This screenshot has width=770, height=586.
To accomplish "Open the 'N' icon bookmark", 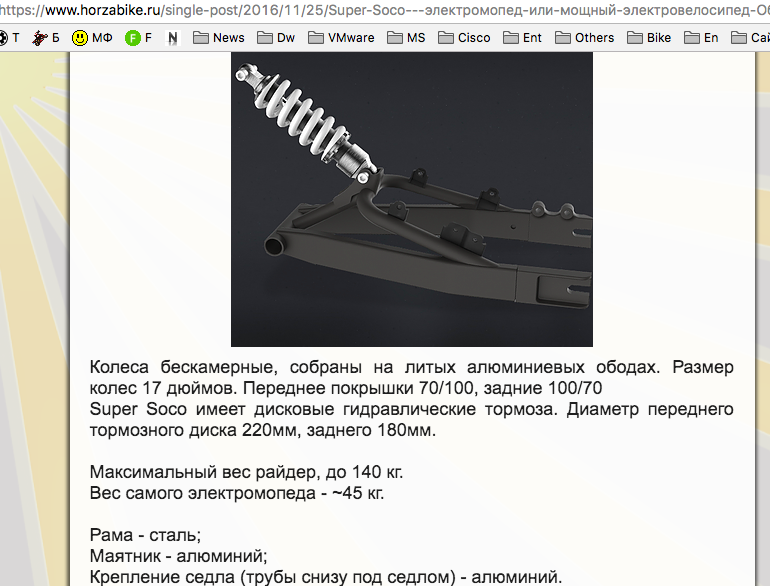I will (172, 38).
